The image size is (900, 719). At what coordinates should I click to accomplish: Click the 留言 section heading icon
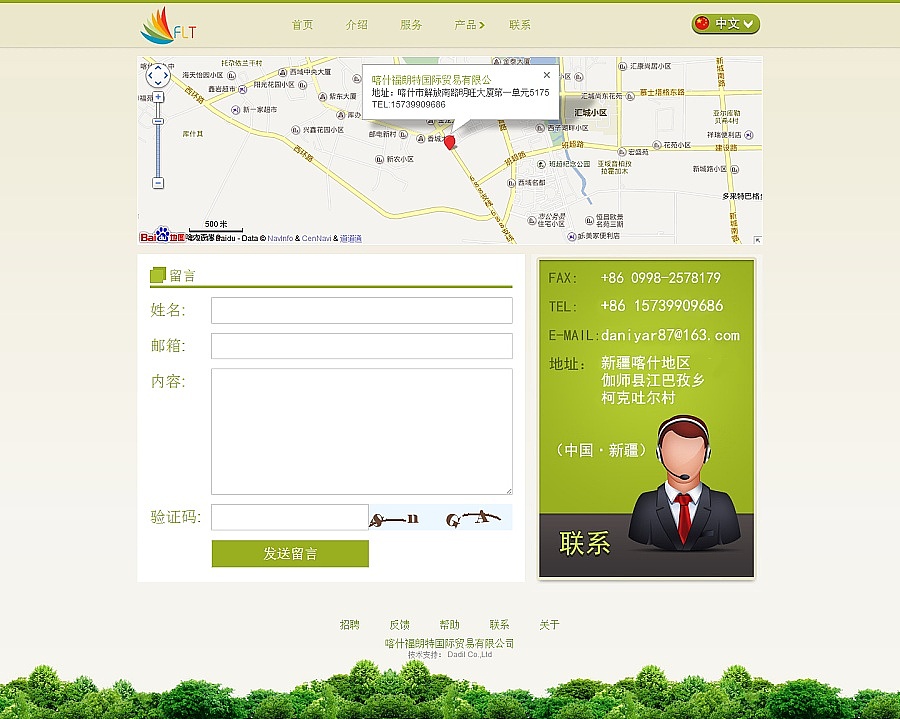click(x=158, y=275)
